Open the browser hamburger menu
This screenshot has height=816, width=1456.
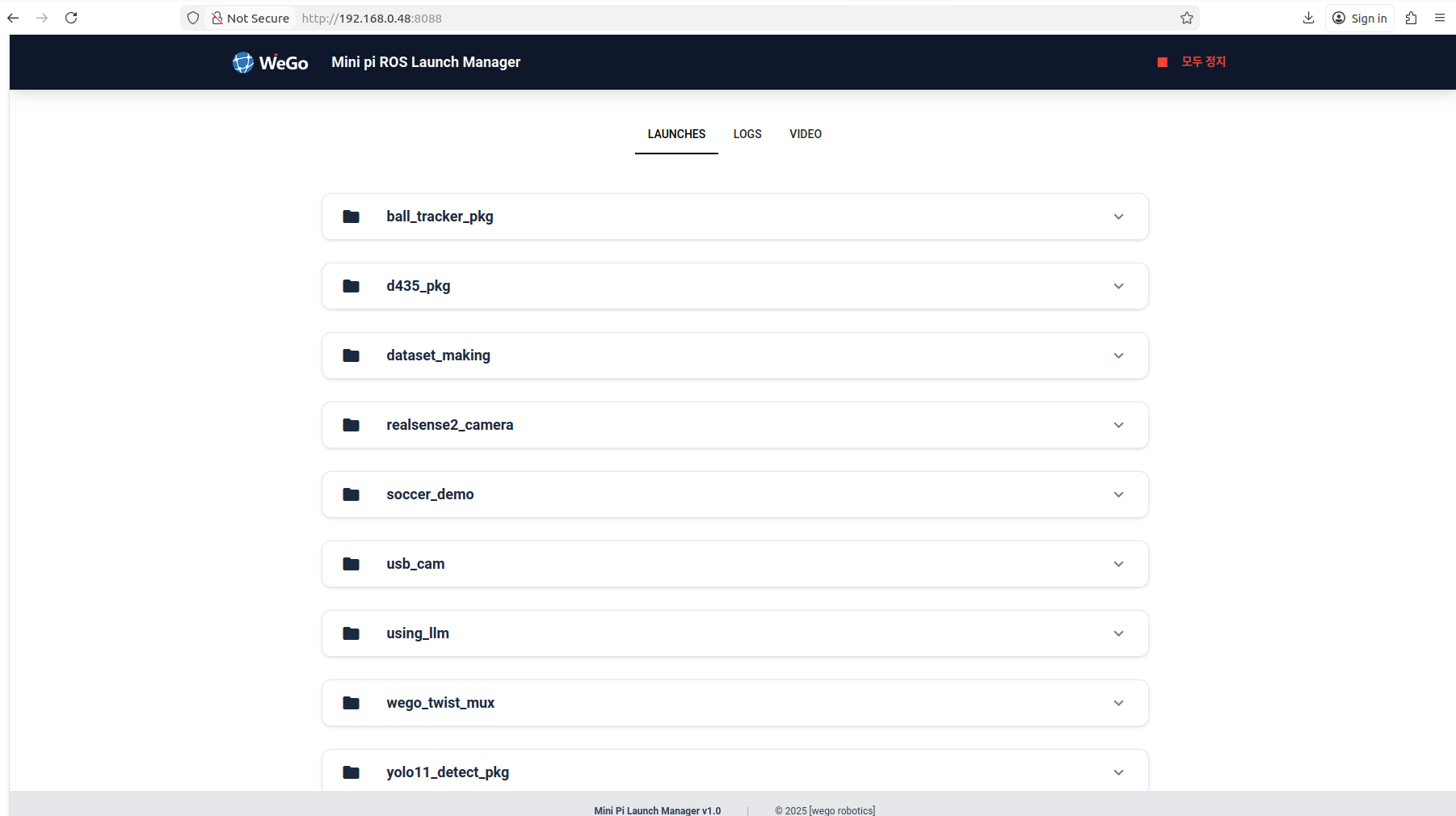pyautogui.click(x=1439, y=18)
